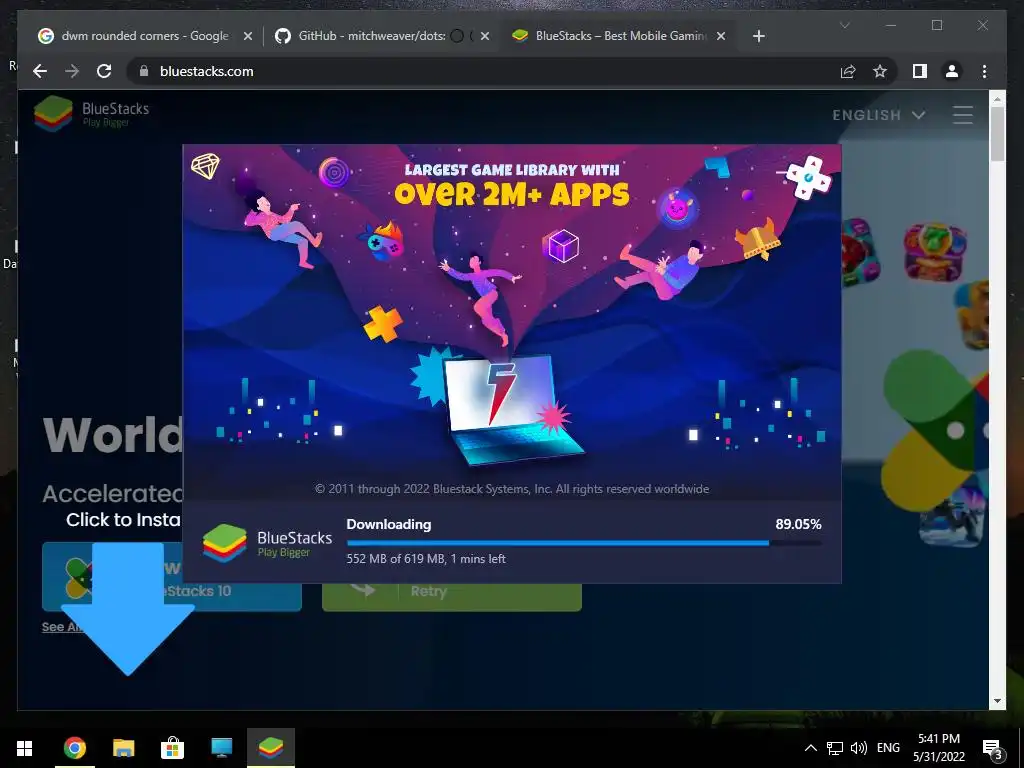Click the BlueStacks 10 download button
Screen dimensions: 1024x768
[x=172, y=577]
